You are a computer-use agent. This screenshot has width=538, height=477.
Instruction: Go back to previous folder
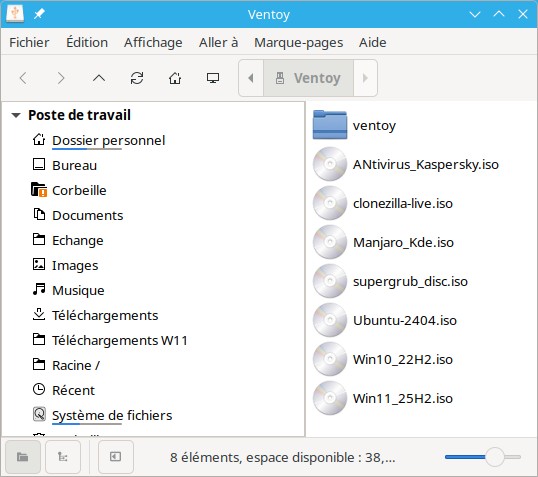pyautogui.click(x=23, y=78)
